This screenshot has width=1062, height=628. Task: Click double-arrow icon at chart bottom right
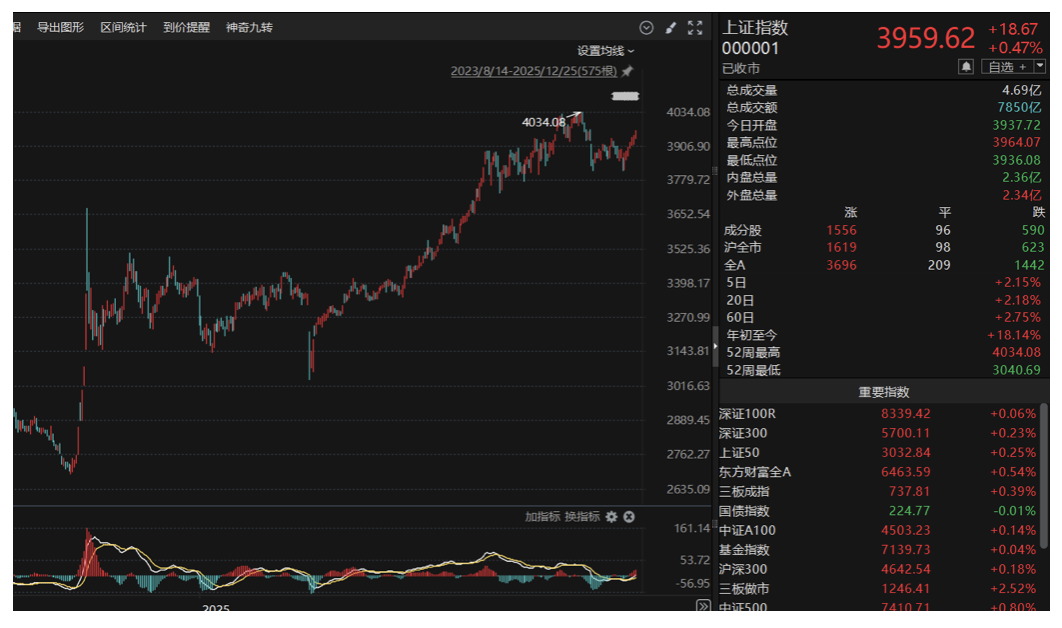[702, 606]
